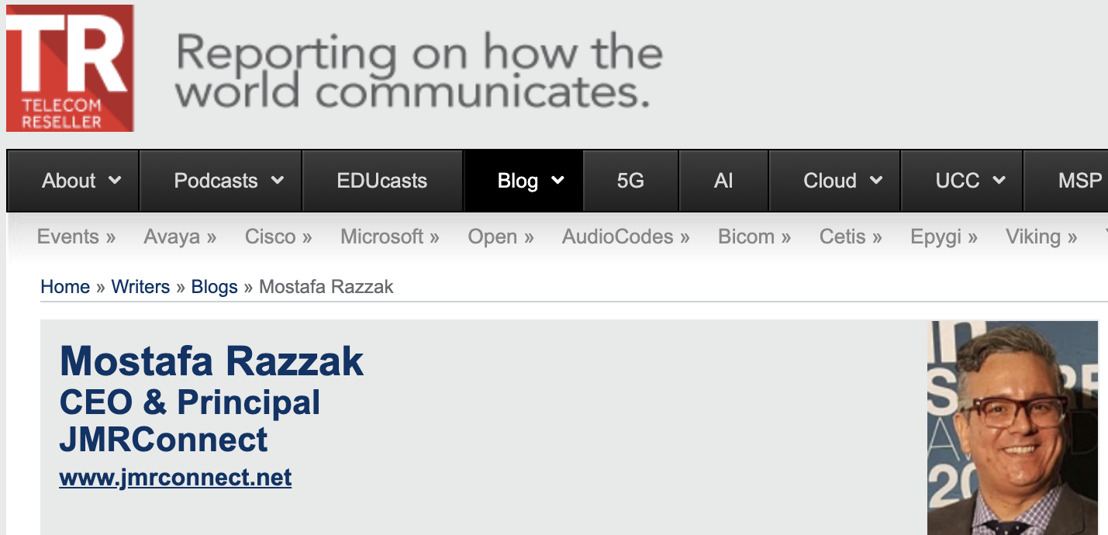The width and height of the screenshot is (1108, 535).
Task: Select the 5G navigation tab
Action: (631, 181)
